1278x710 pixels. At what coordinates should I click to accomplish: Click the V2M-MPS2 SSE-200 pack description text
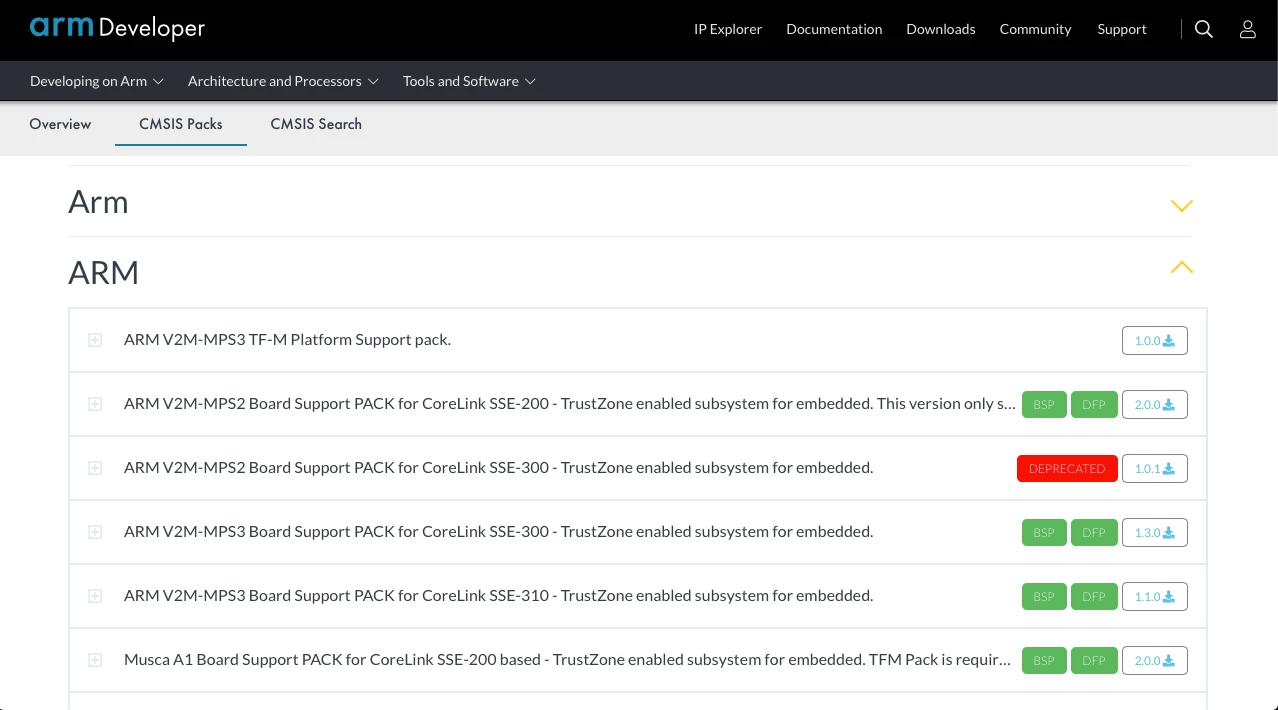tap(570, 404)
